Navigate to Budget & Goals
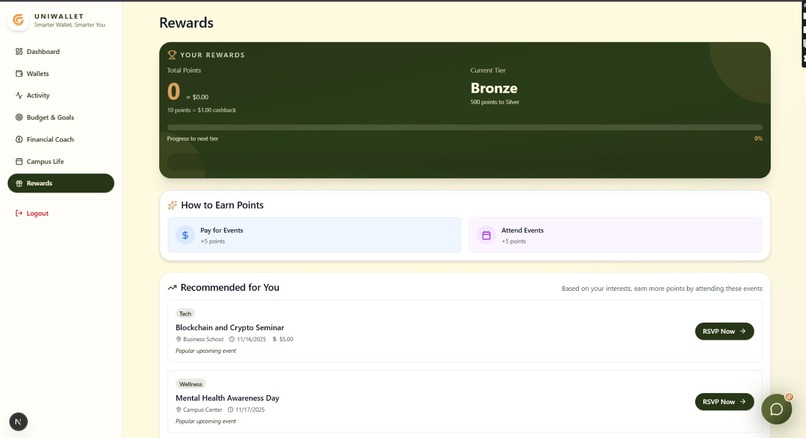Image resolution: width=806 pixels, height=438 pixels. click(61, 117)
